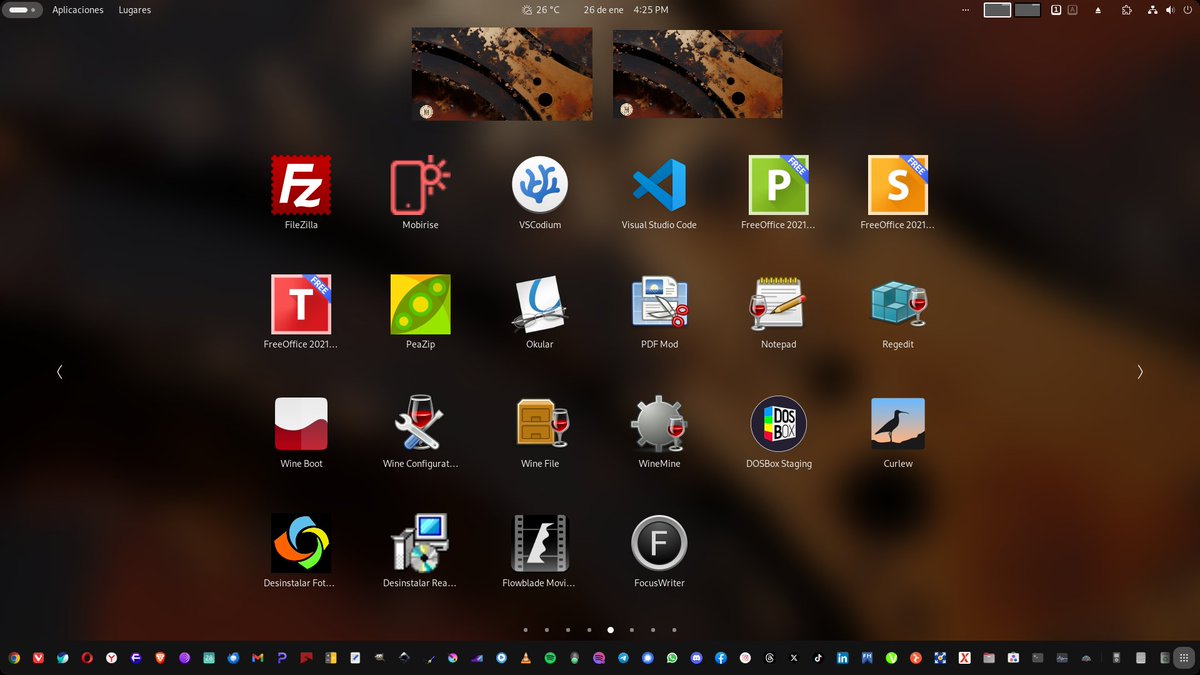Click the activities pill indicator
Viewport: 1200px width, 675px height.
(x=22, y=10)
